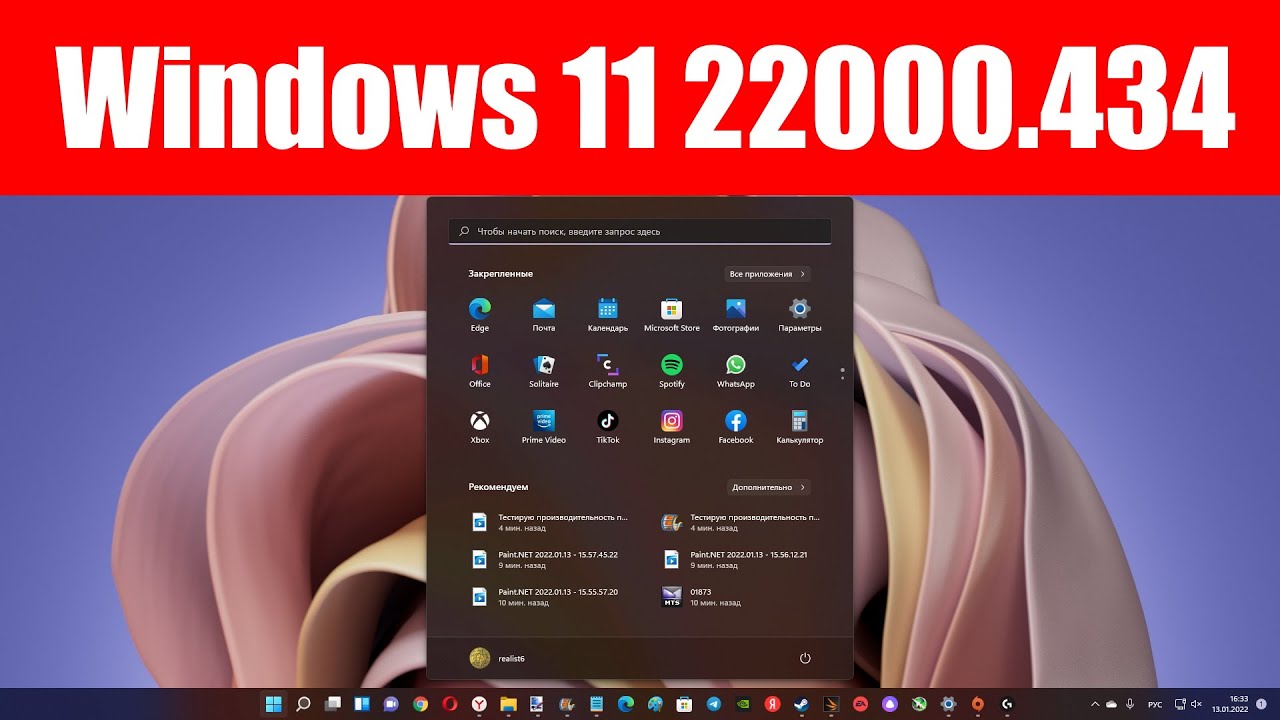This screenshot has width=1280, height=720.
Task: Switch input language РУС
Action: (1155, 704)
